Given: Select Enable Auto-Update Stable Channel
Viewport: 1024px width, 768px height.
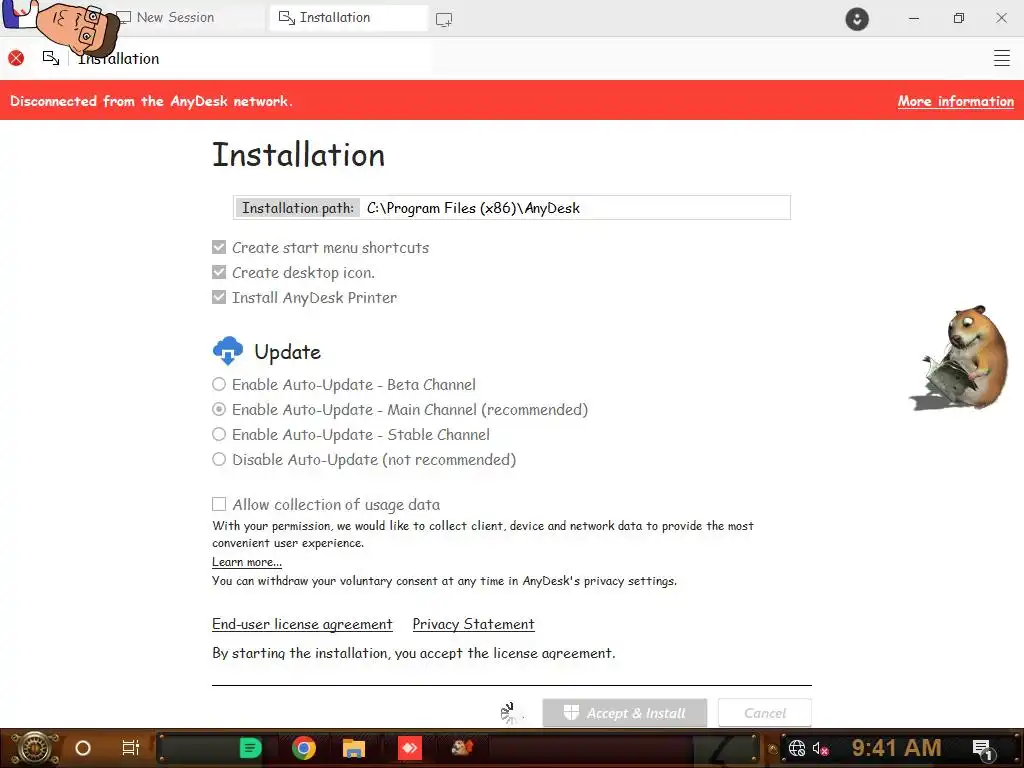Looking at the screenshot, I should [219, 434].
